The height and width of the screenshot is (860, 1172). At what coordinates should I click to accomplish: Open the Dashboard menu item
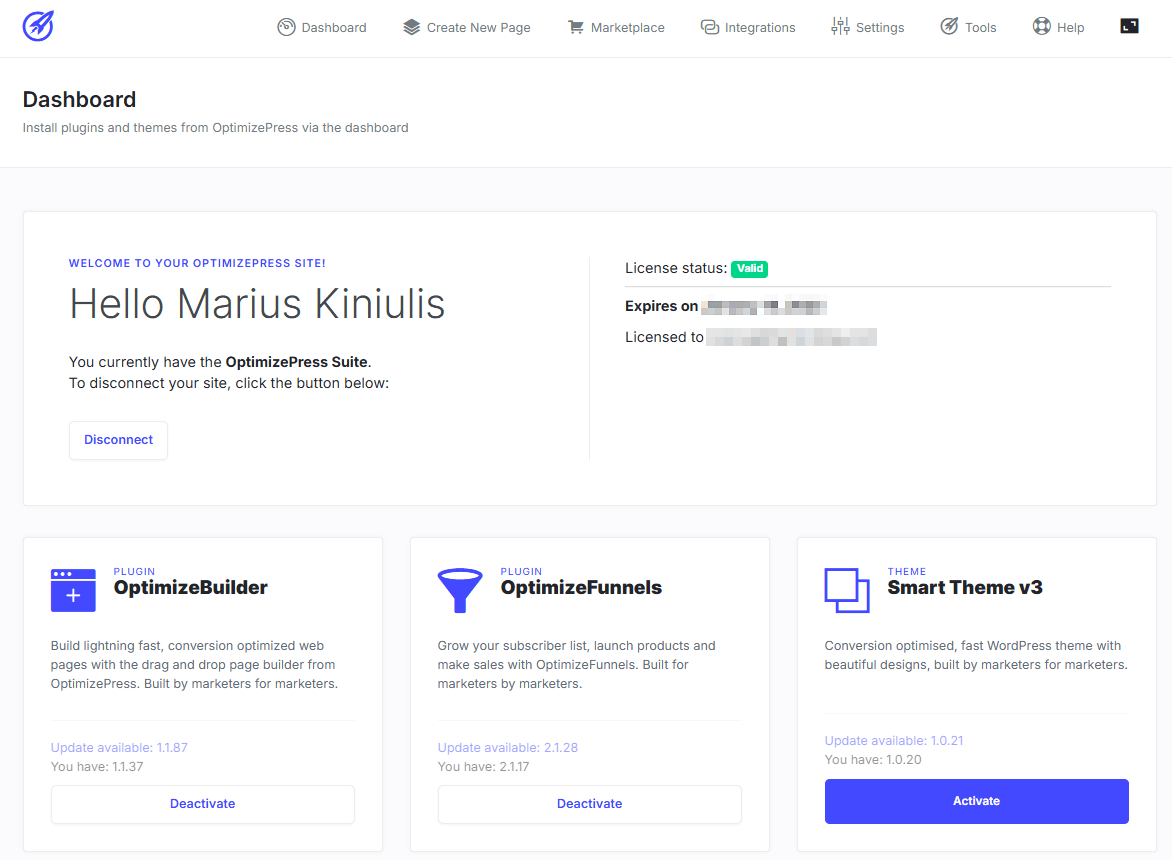click(322, 27)
